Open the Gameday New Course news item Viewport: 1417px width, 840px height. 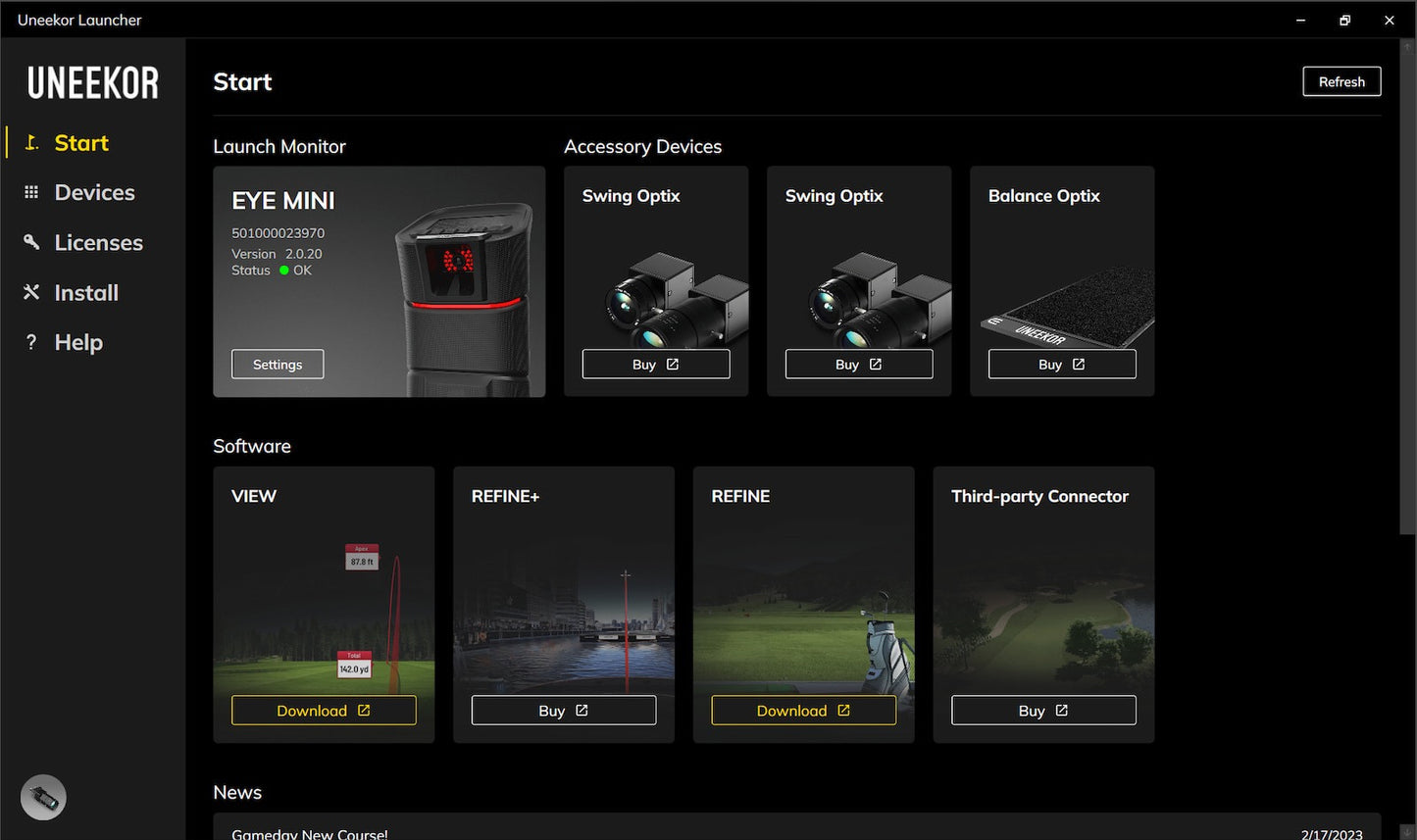[x=310, y=833]
